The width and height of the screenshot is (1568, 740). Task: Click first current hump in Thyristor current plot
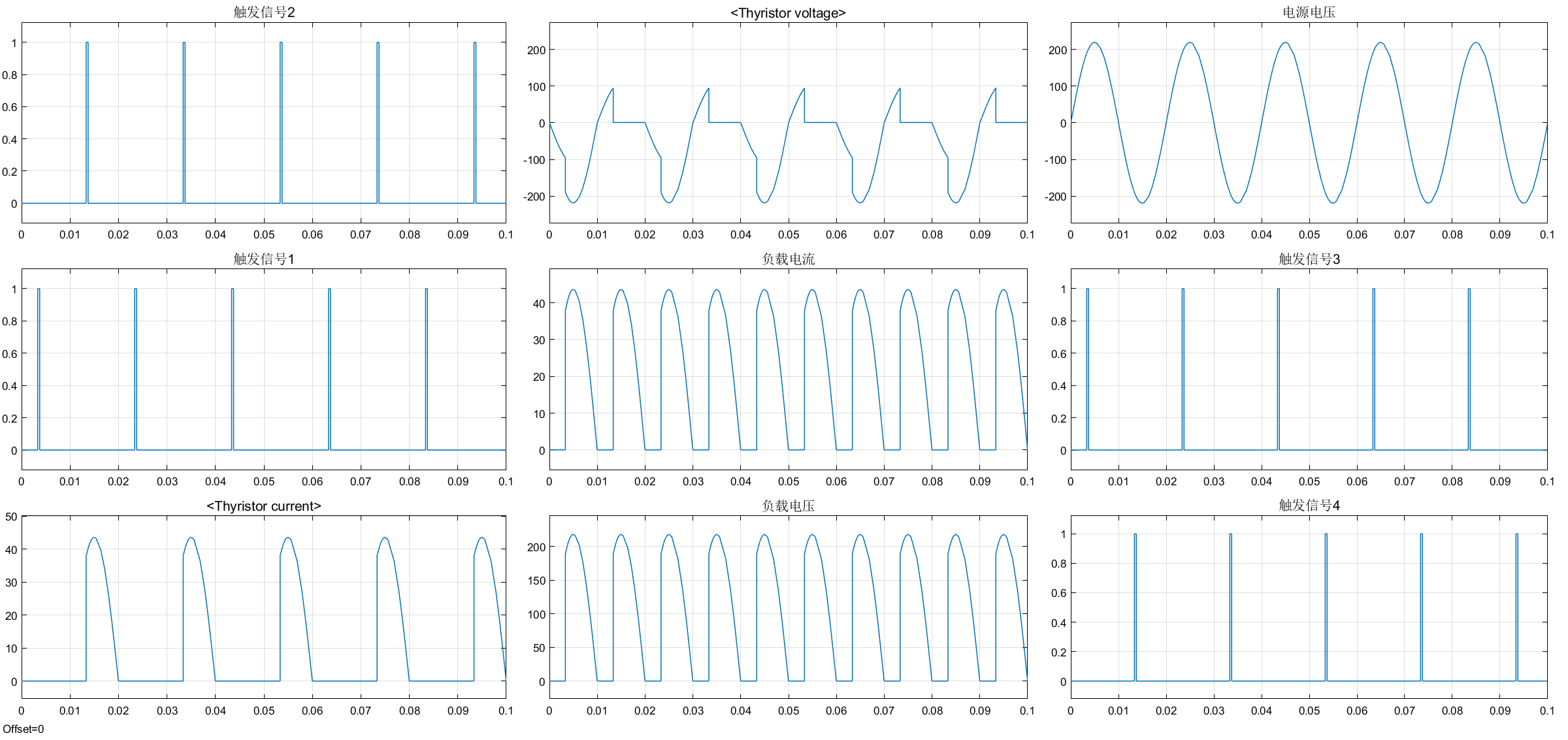pyautogui.click(x=95, y=538)
